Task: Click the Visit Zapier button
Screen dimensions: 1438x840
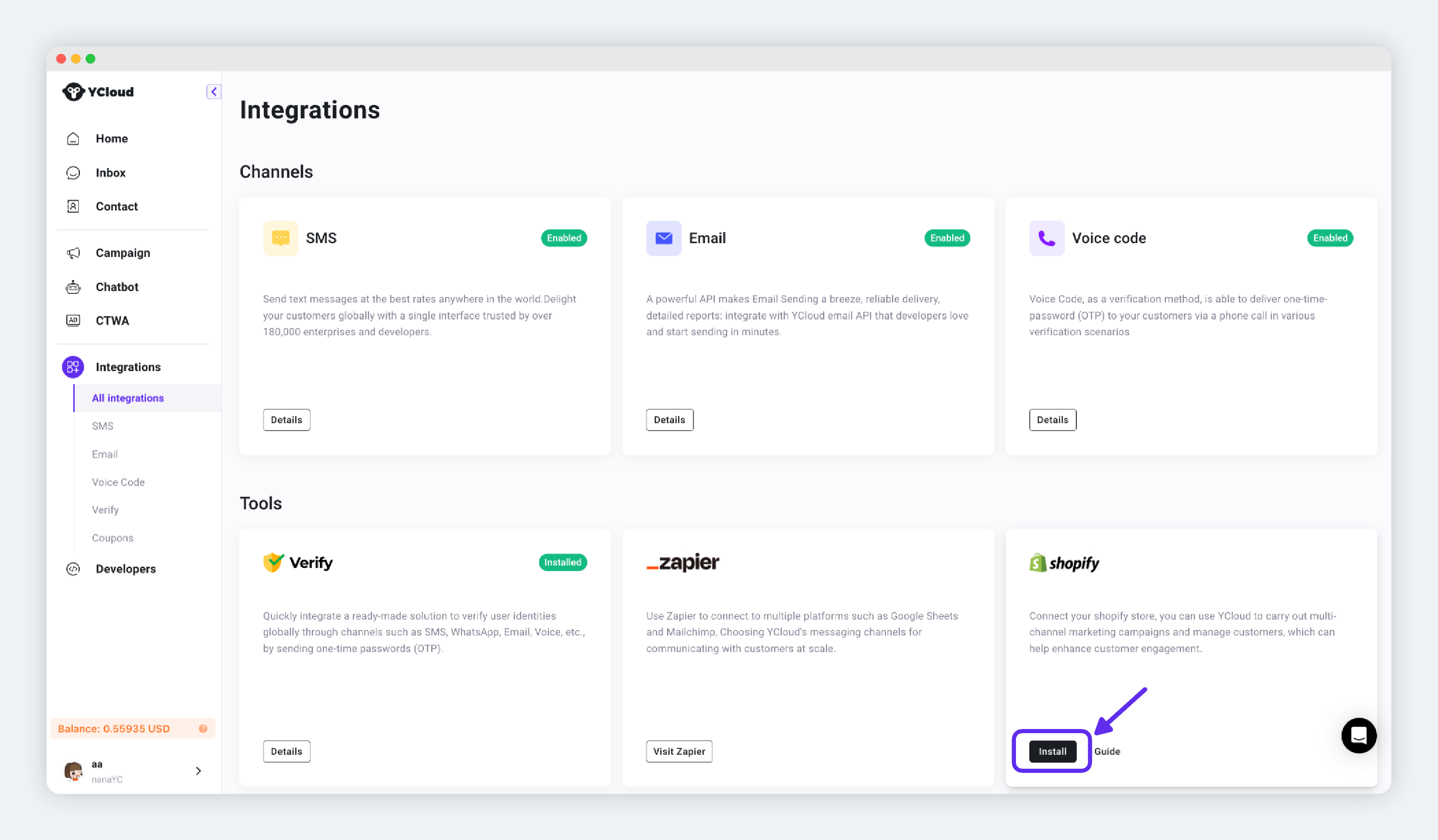Action: (x=679, y=751)
